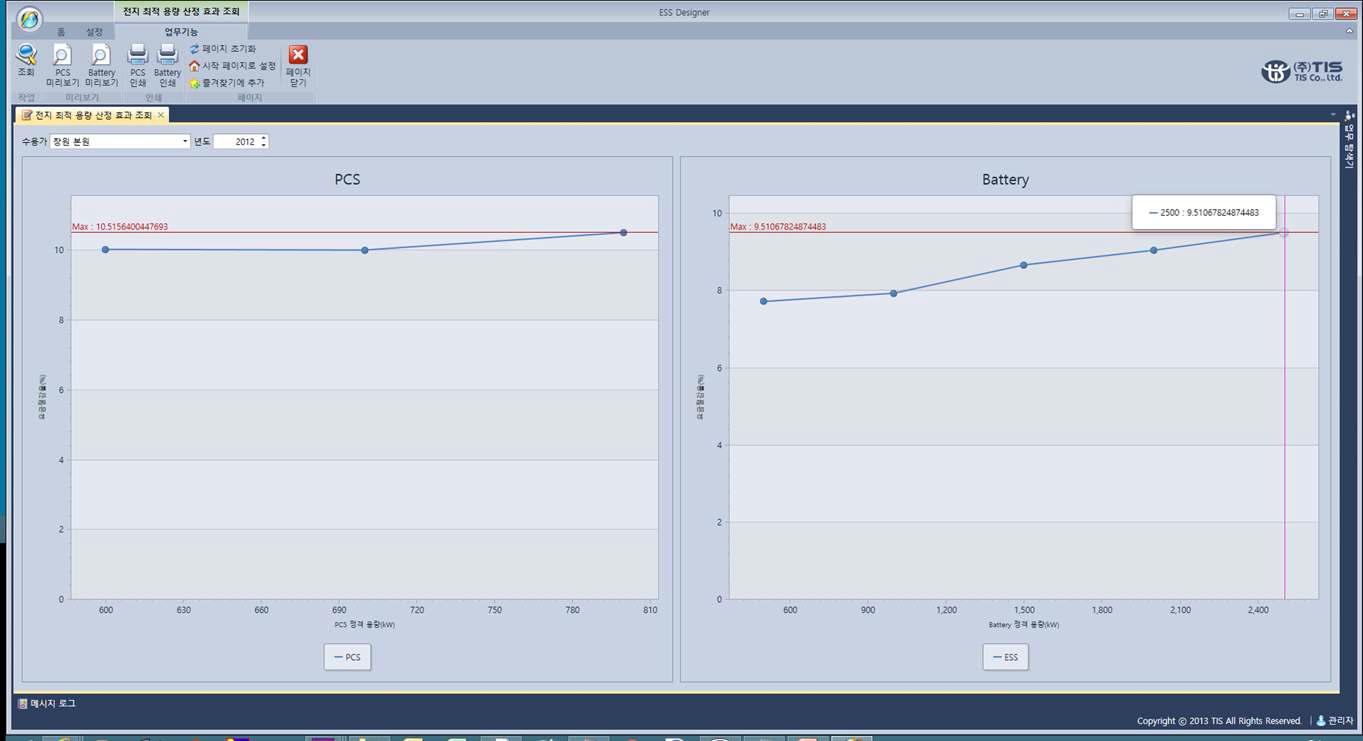Decrease the 년도 value with down arrow
Image resolution: width=1363 pixels, height=741 pixels.
coord(264,146)
